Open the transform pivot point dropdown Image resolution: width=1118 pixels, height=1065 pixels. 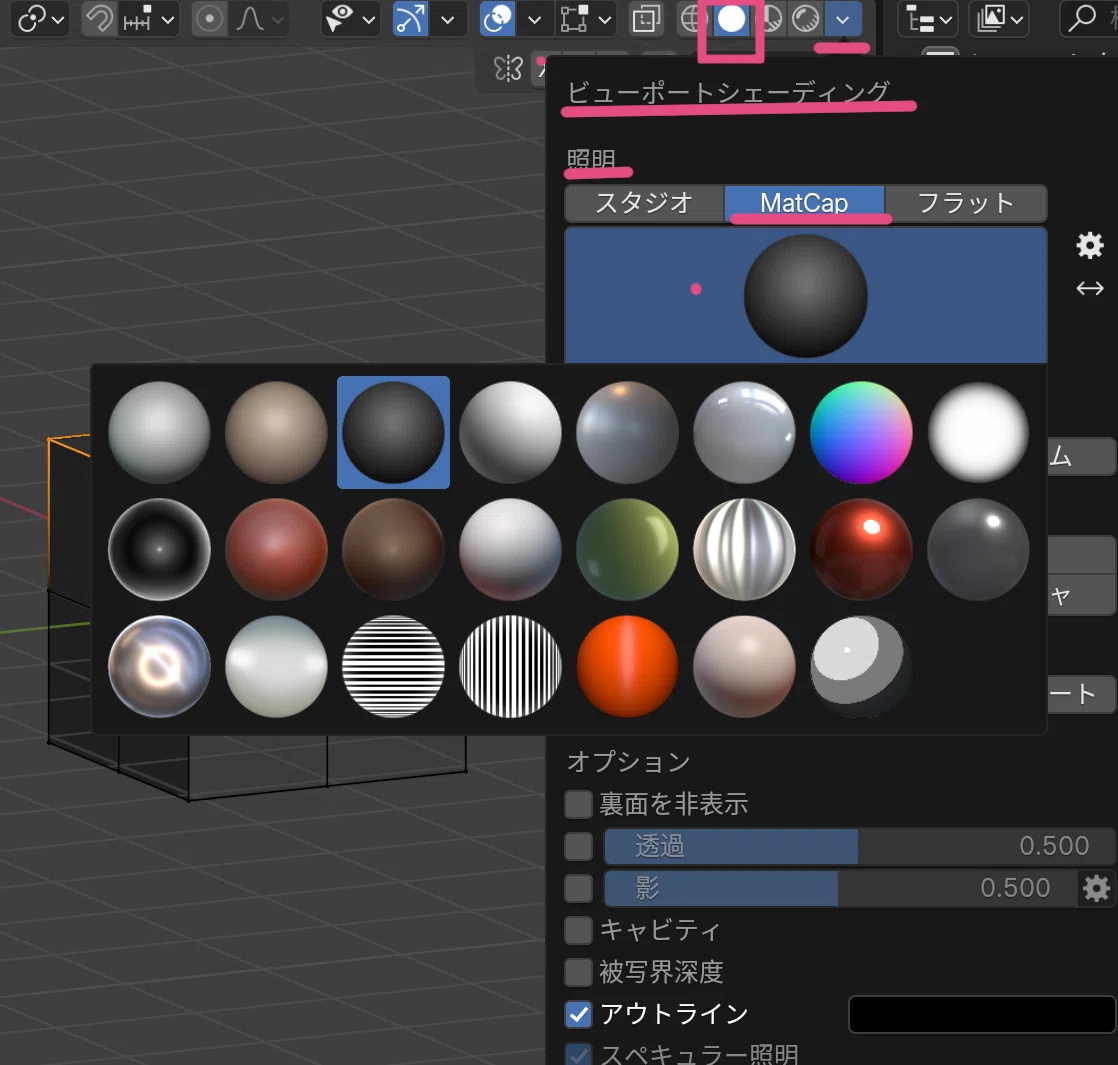pyautogui.click(x=41, y=19)
